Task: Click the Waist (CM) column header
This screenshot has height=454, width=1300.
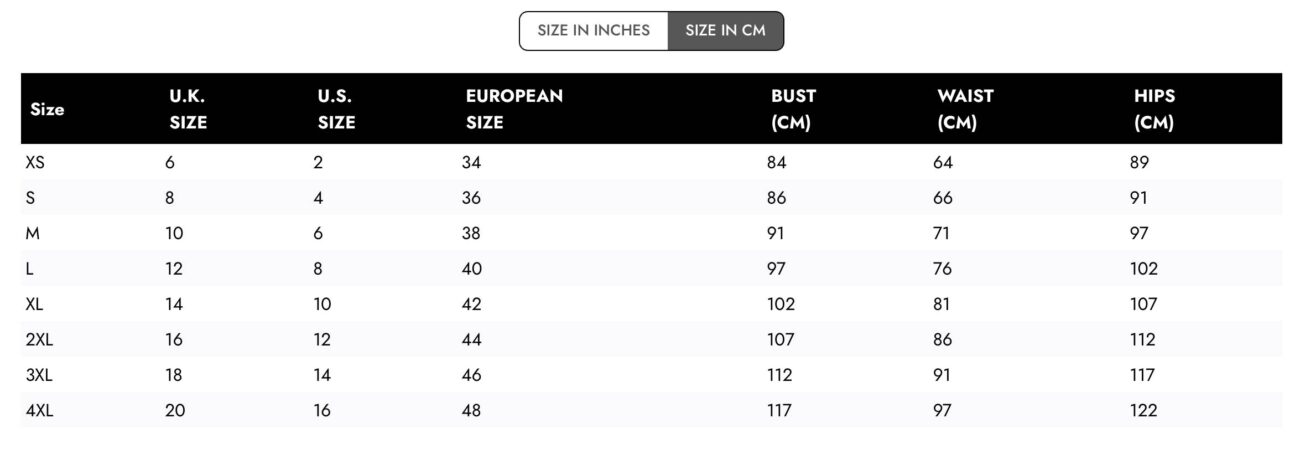Action: point(965,110)
